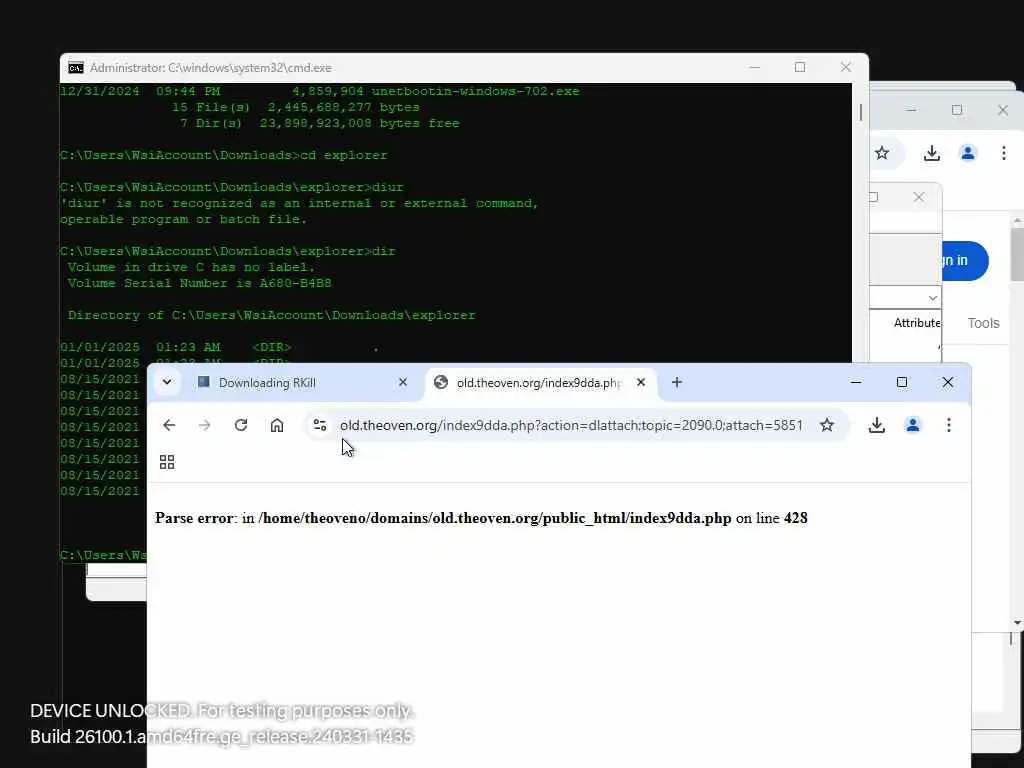Open a new tab in front Chrome
Viewport: 1024px width, 768px height.
(677, 382)
